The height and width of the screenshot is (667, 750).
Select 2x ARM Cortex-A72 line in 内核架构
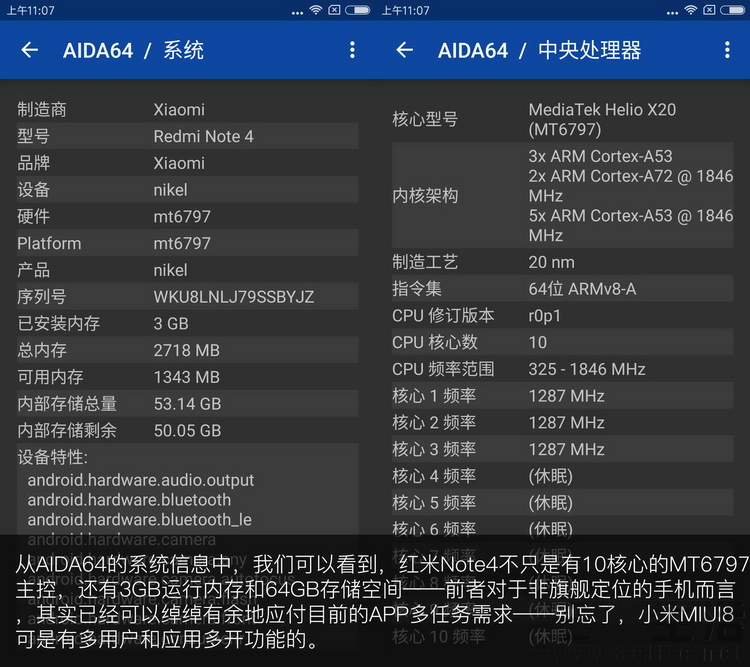[x=630, y=186]
